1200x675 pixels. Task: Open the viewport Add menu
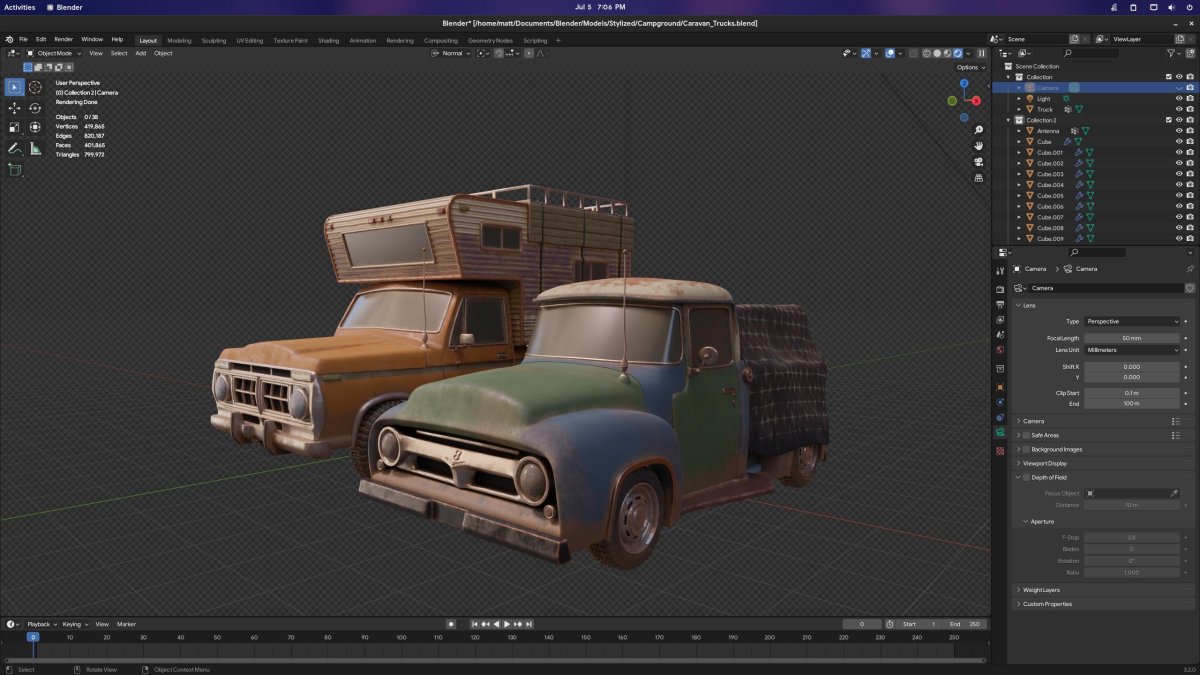(x=141, y=53)
